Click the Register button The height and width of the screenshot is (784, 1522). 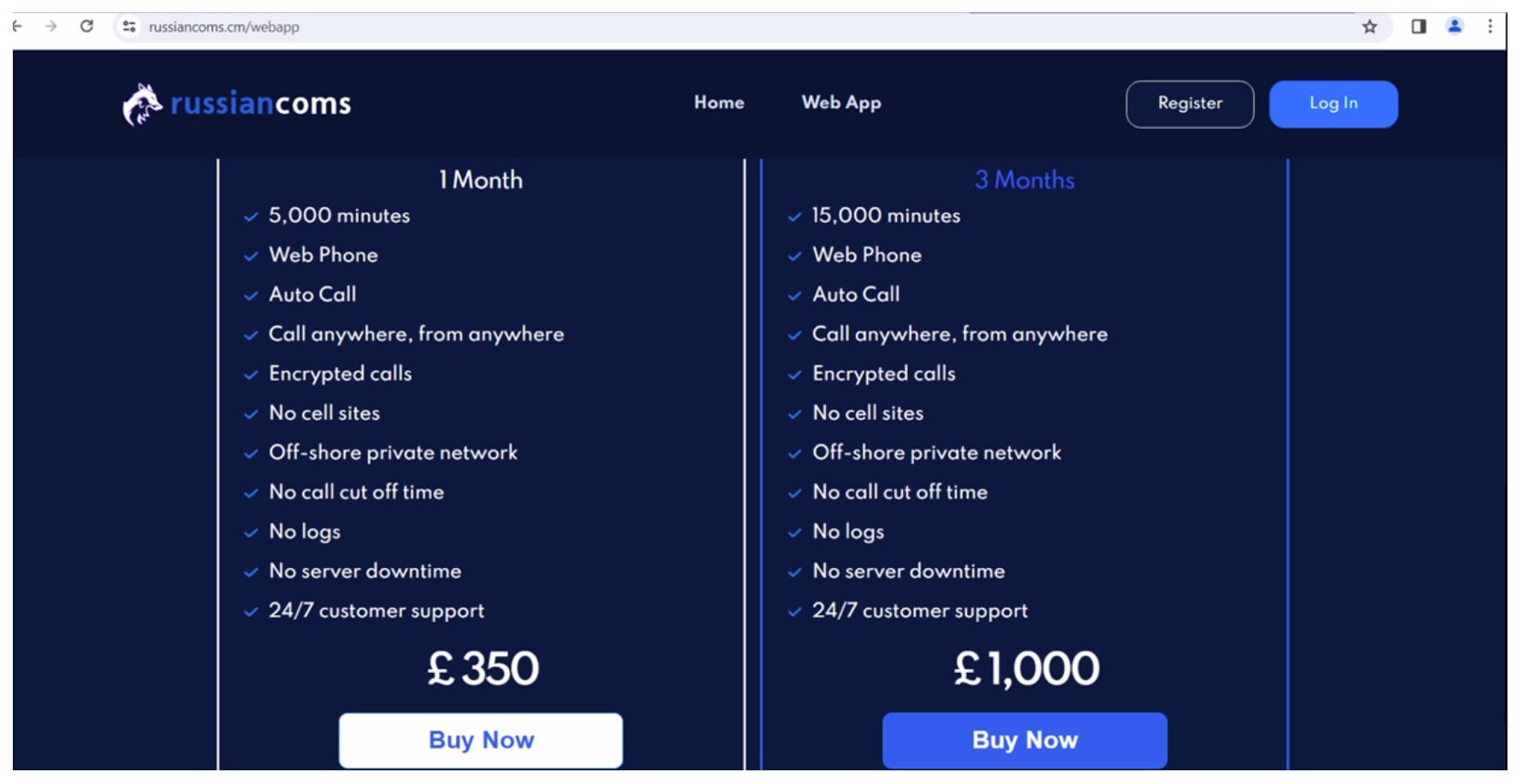tap(1190, 104)
